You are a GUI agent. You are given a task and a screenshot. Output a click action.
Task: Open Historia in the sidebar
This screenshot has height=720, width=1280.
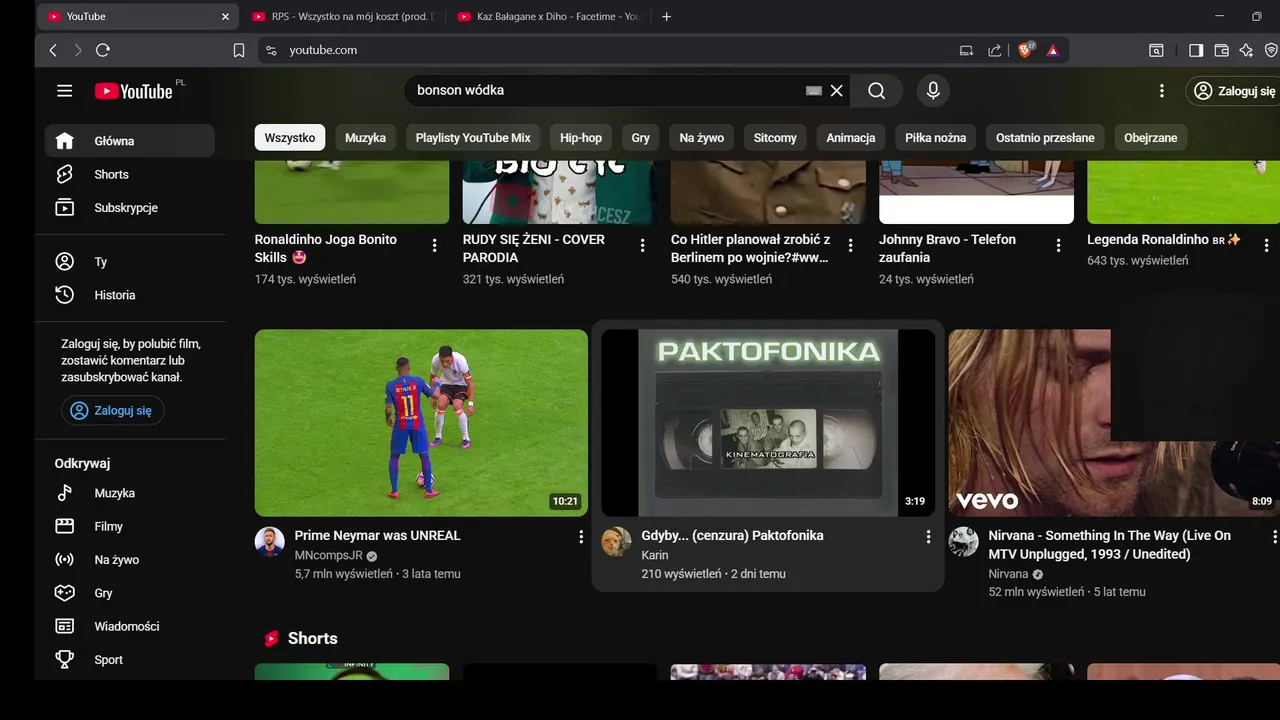point(130,295)
